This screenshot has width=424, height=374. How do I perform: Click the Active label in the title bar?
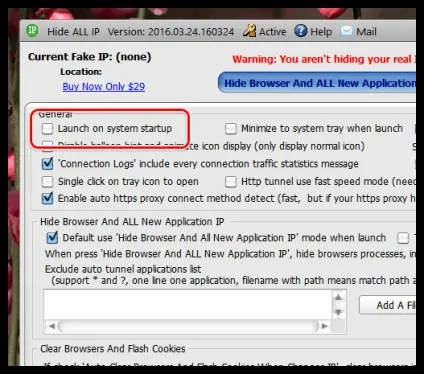tap(273, 32)
